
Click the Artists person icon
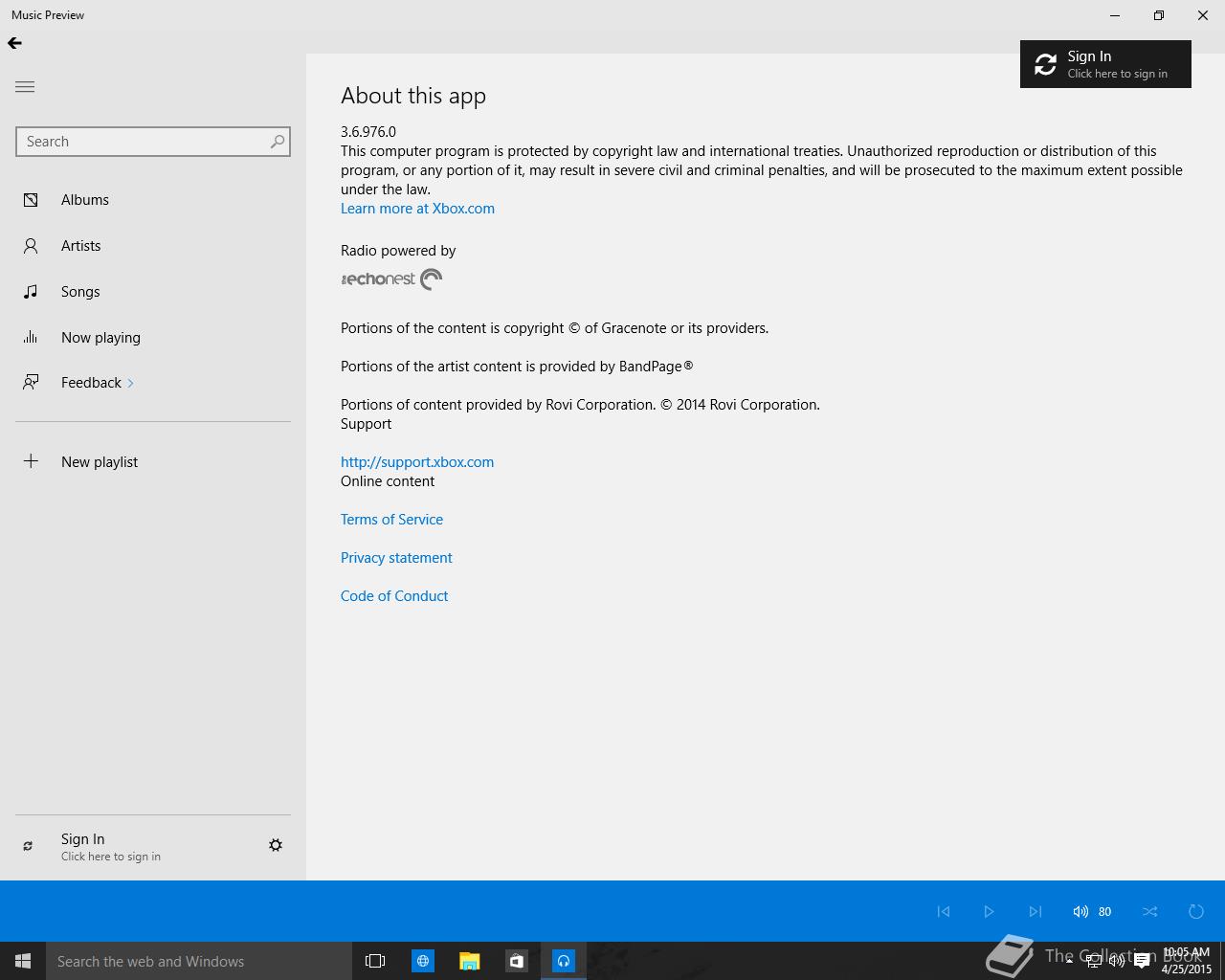[31, 246]
